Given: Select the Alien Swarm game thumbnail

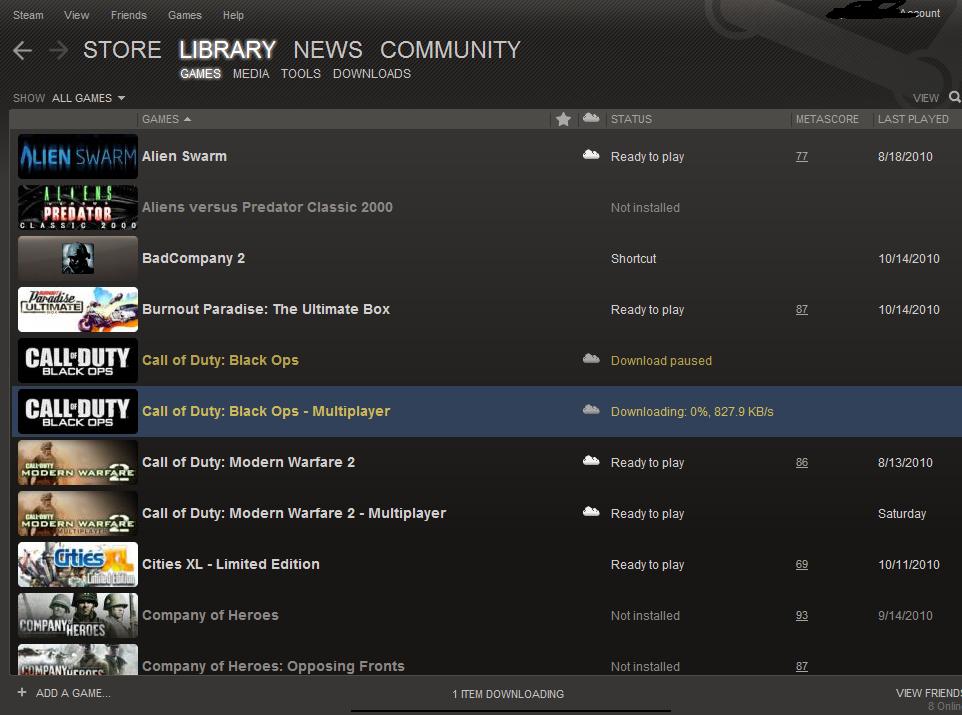Looking at the screenshot, I should 78,157.
